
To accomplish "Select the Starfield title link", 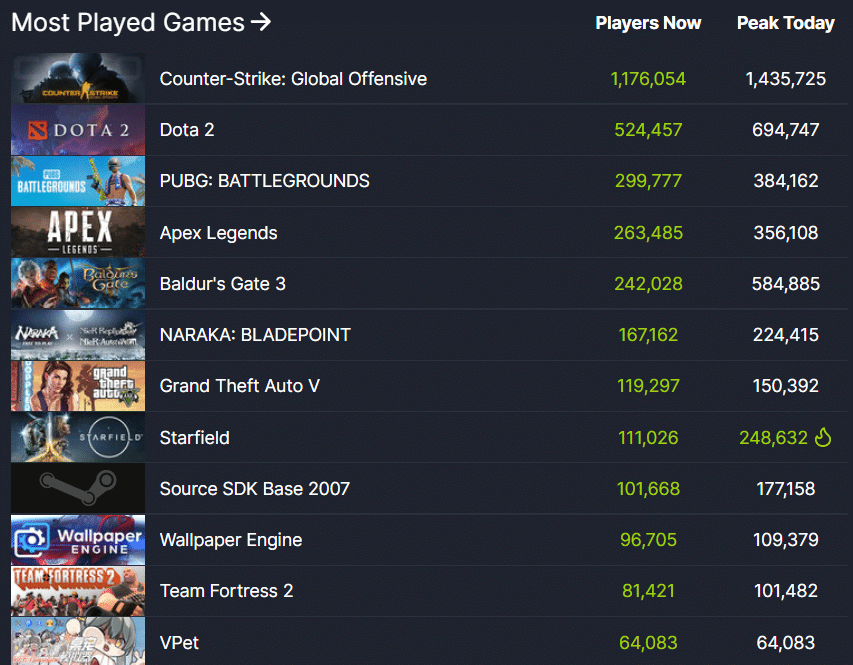I will coord(196,438).
